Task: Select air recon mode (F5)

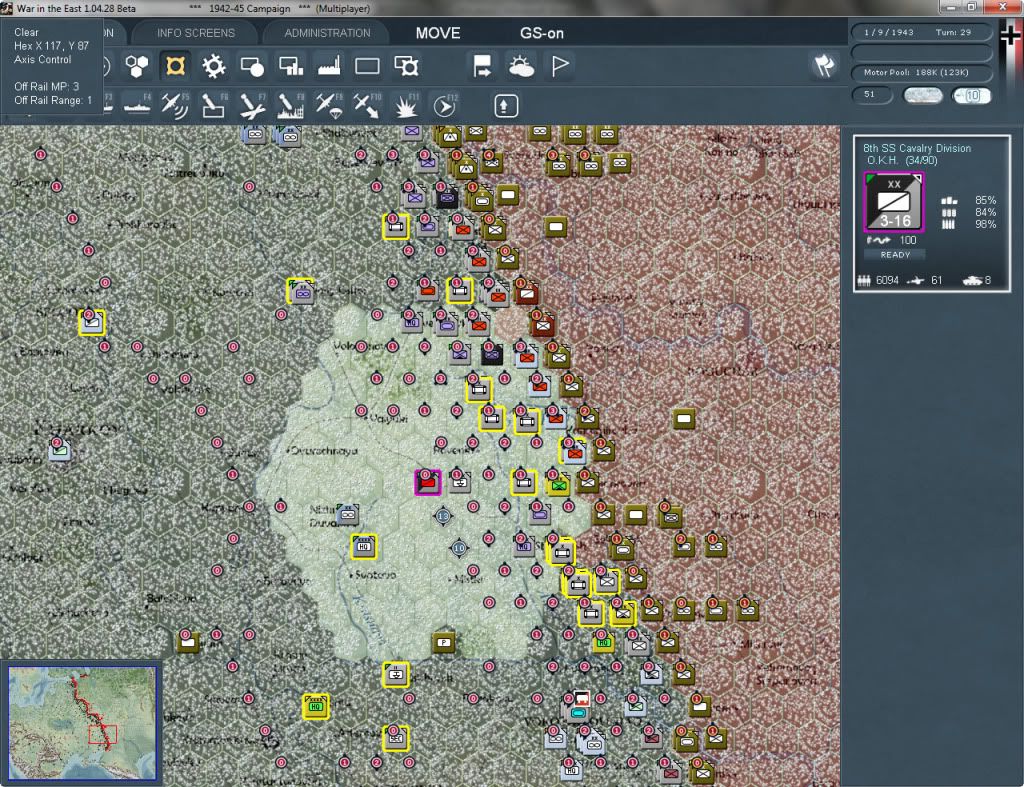Action: [175, 106]
